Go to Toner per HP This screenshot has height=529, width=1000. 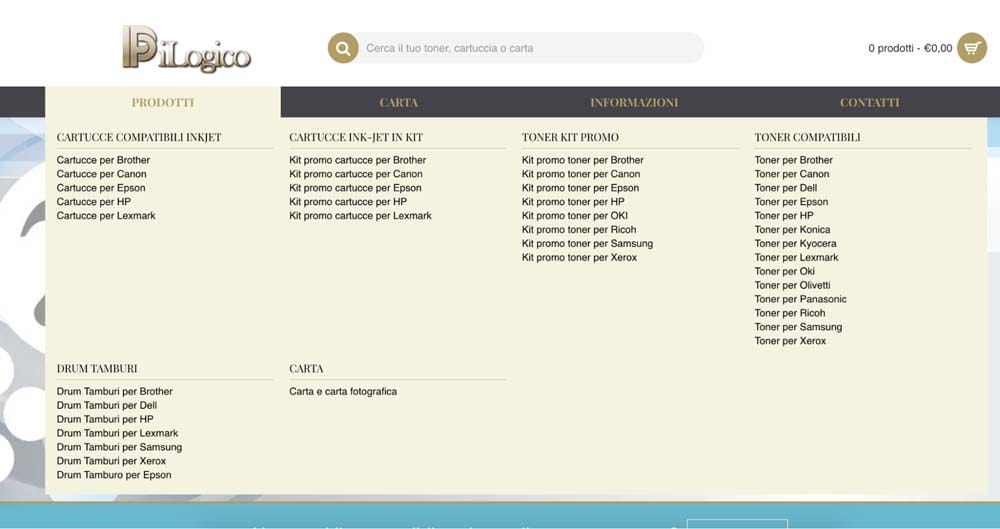pyautogui.click(x=784, y=216)
